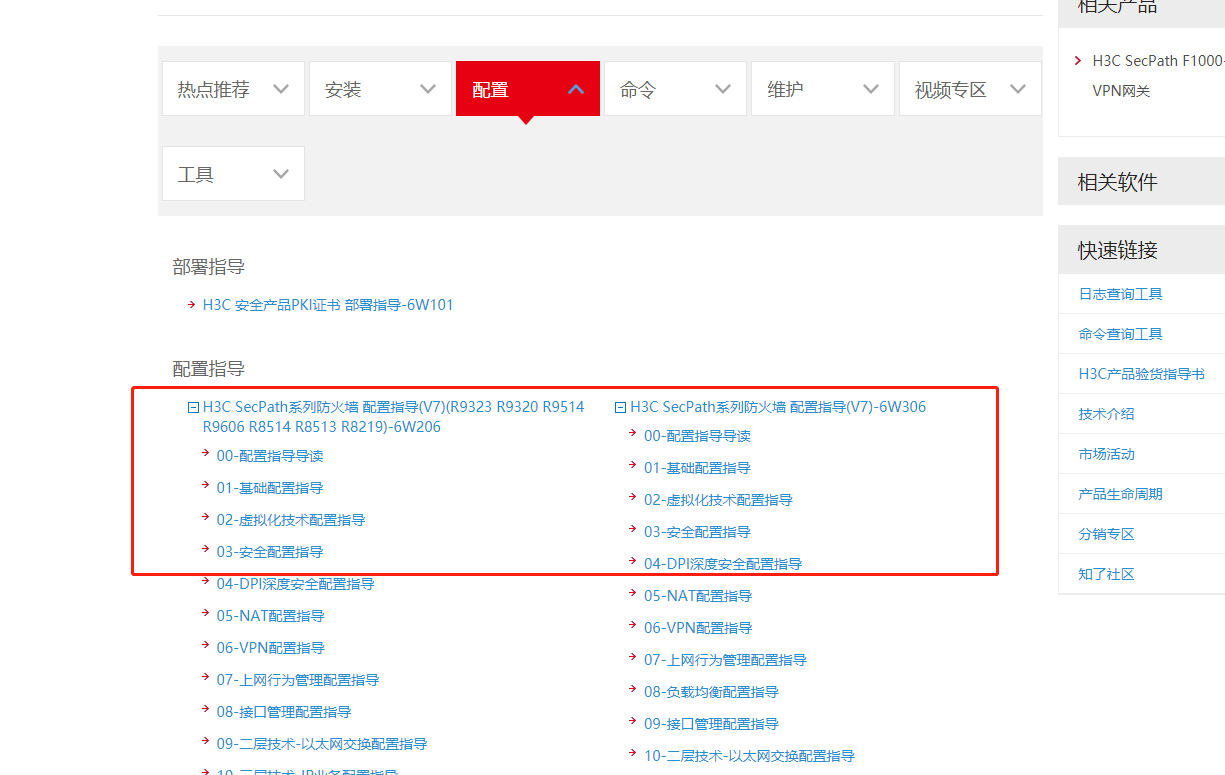Open 08-接口管理配置指导 under 6W206
The width and height of the screenshot is (1225, 775).
tap(284, 712)
